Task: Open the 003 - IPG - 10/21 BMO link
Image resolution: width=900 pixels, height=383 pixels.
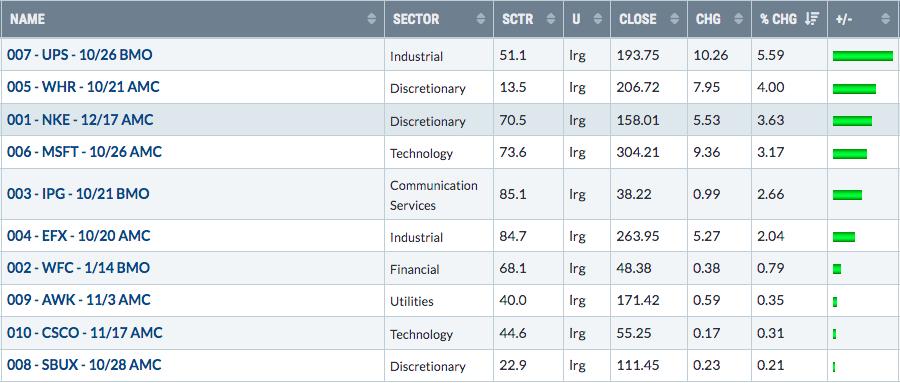Action: (78, 194)
